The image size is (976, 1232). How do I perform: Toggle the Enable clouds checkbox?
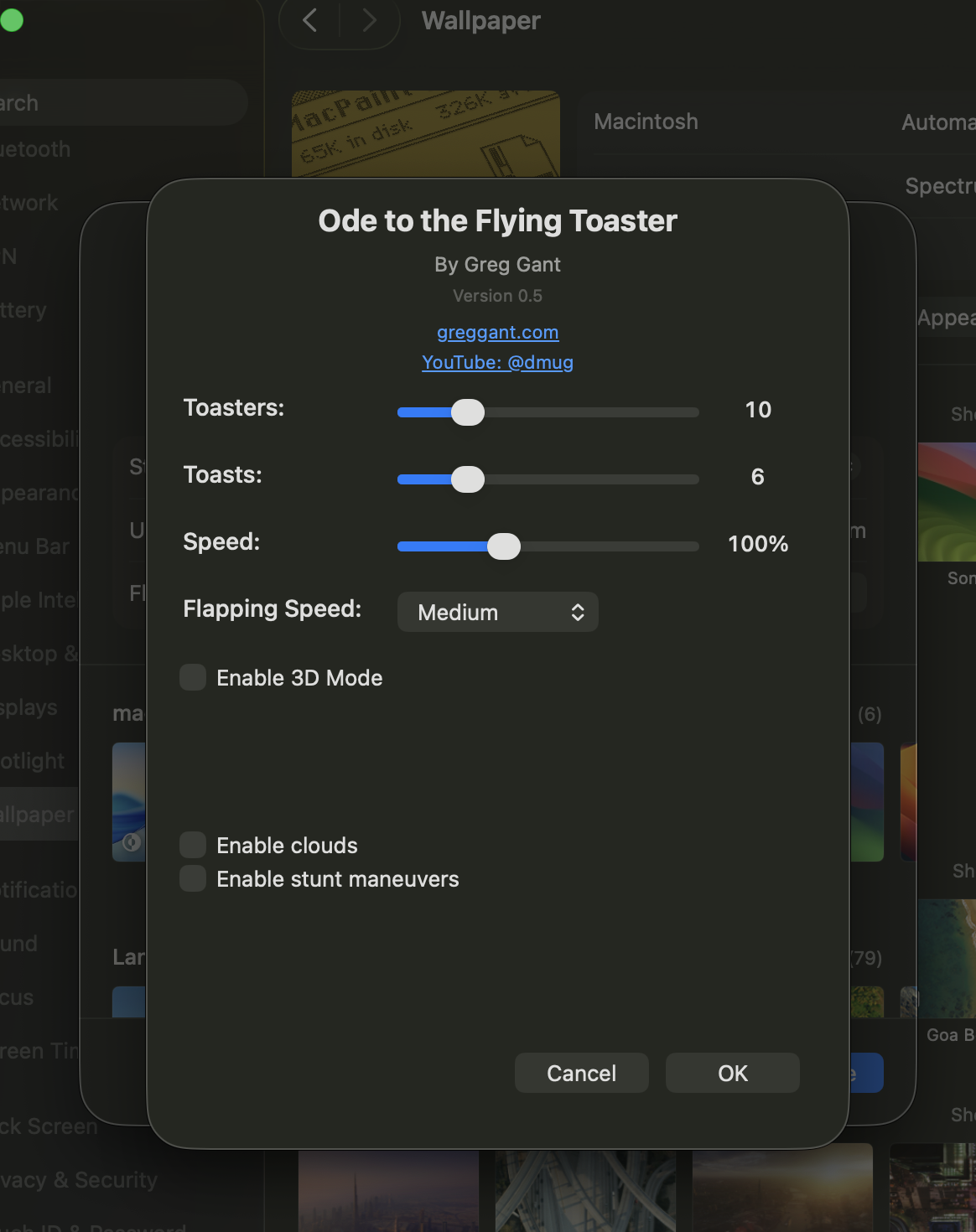tap(193, 846)
